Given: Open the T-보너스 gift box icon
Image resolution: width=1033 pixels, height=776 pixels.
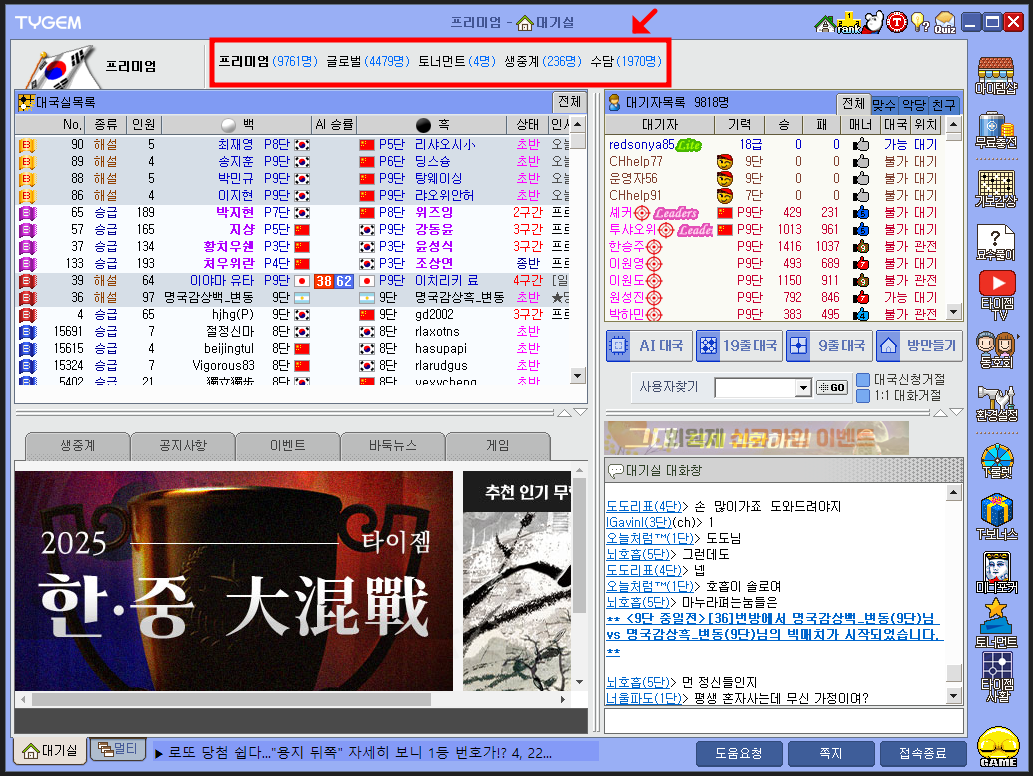Looking at the screenshot, I should 996,518.
